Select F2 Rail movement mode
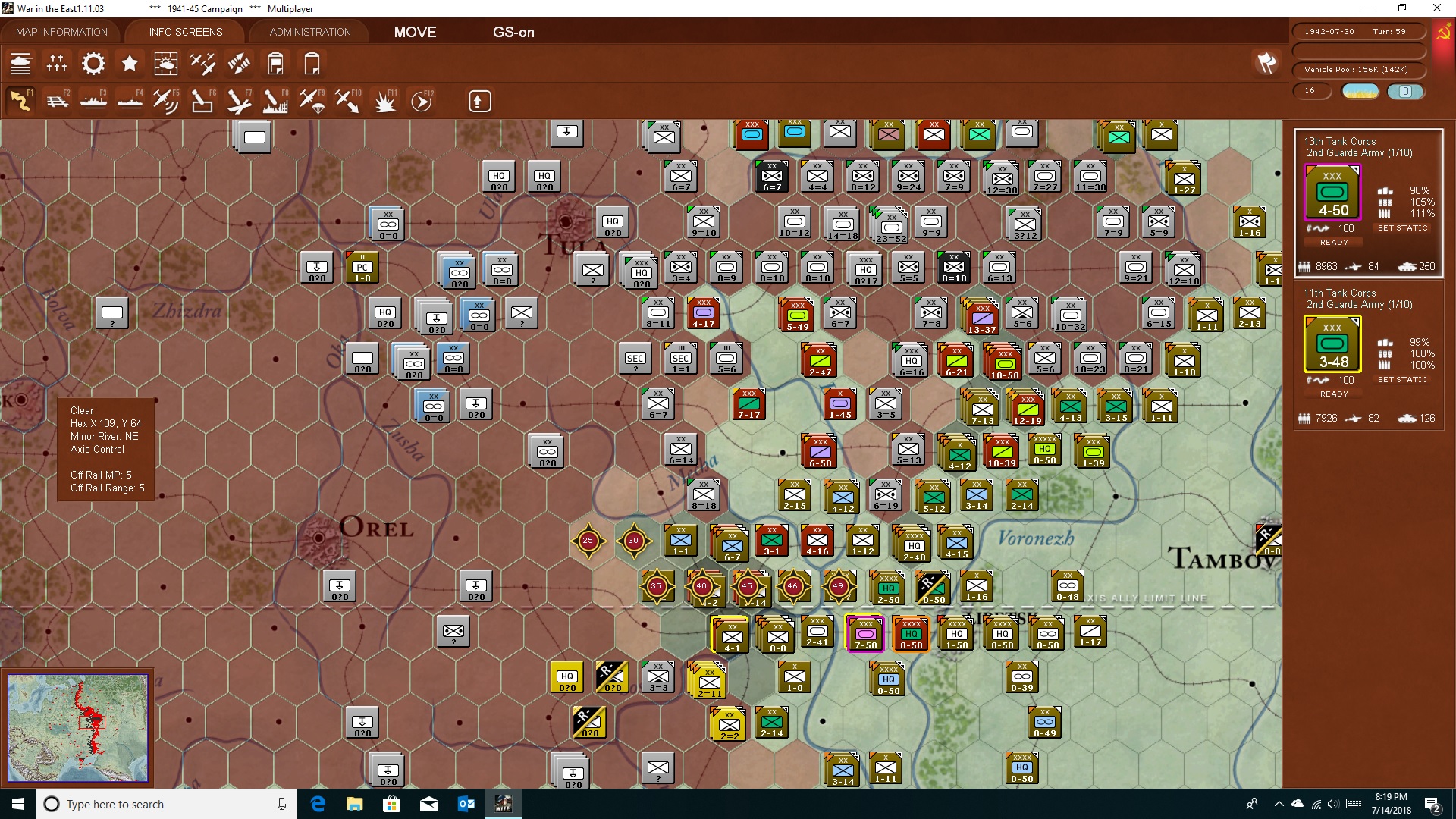Viewport: 1456px width, 819px height. click(57, 101)
